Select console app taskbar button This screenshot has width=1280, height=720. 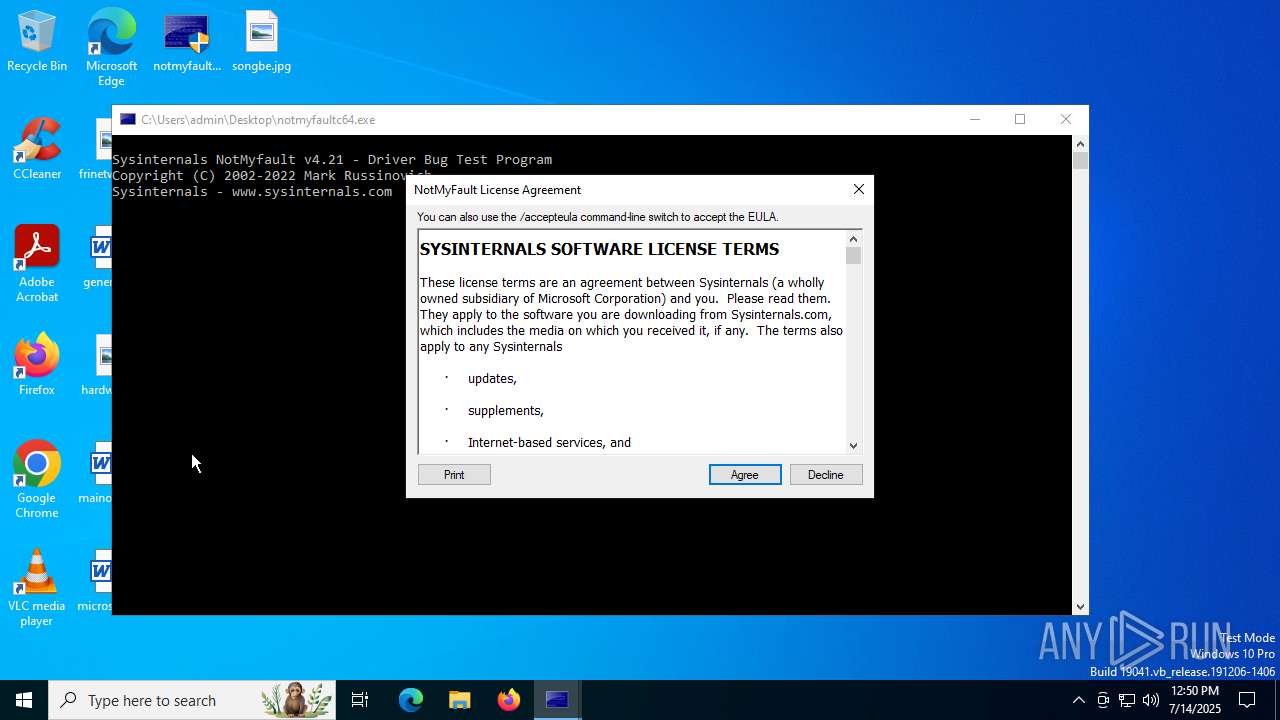click(557, 700)
